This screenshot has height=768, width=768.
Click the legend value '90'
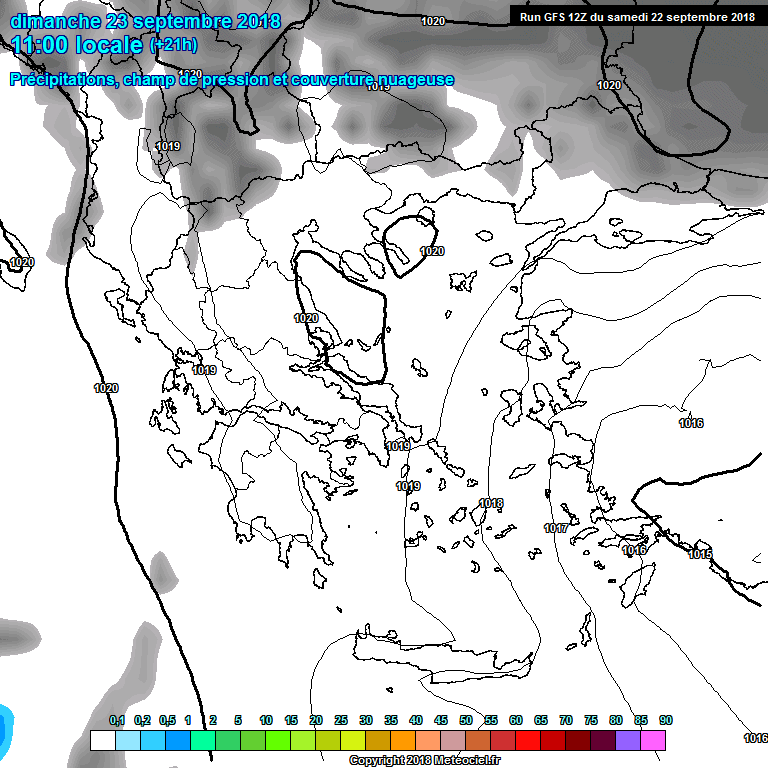(x=666, y=720)
